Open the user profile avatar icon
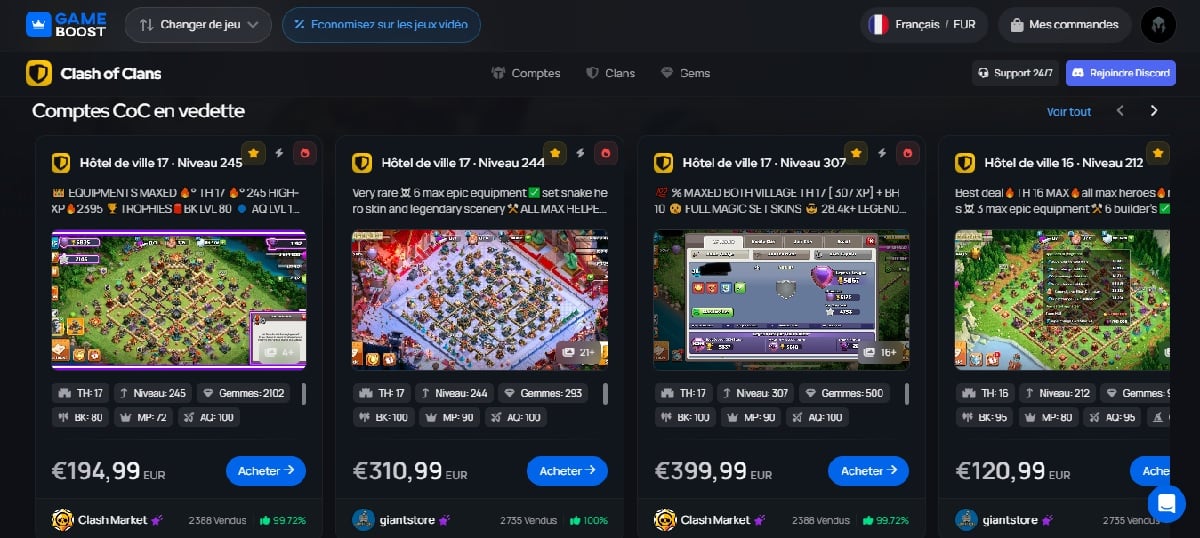1200x538 pixels. tap(1158, 24)
